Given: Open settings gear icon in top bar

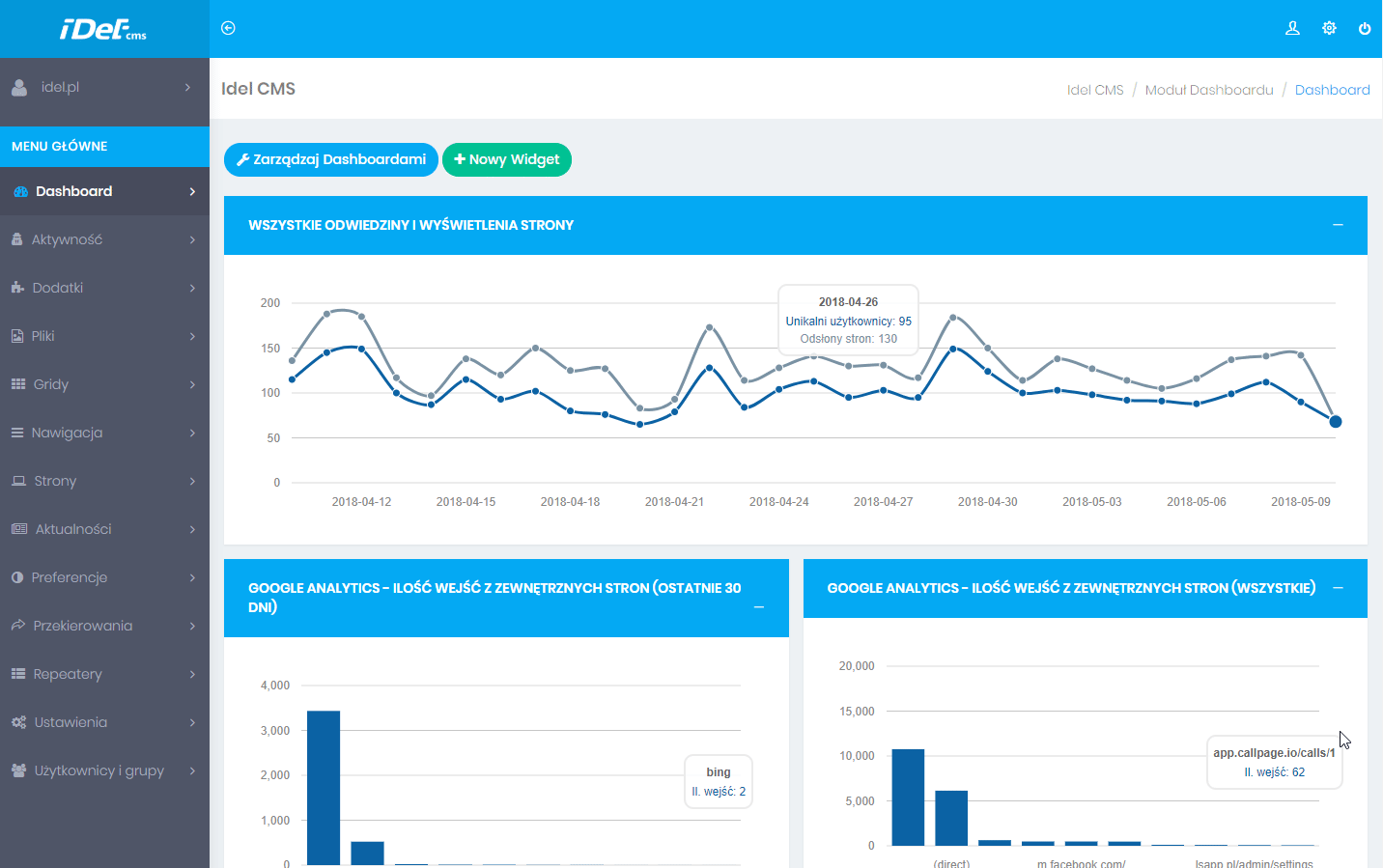Looking at the screenshot, I should pyautogui.click(x=1329, y=28).
